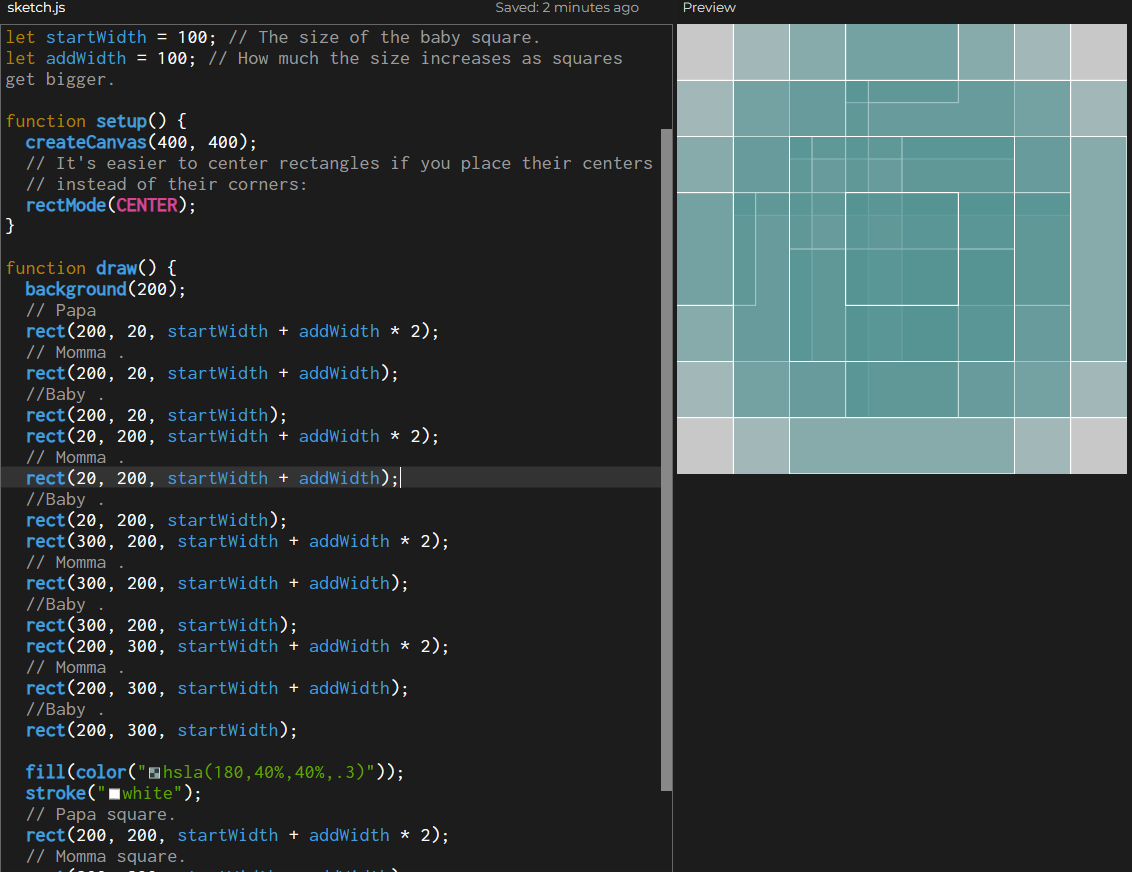
Task: Click the stroke("white"); code line
Action: pyautogui.click(x=113, y=793)
